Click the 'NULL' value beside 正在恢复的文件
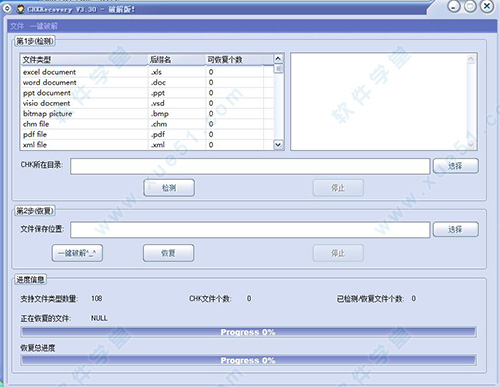The width and height of the screenshot is (500, 387). [99, 318]
